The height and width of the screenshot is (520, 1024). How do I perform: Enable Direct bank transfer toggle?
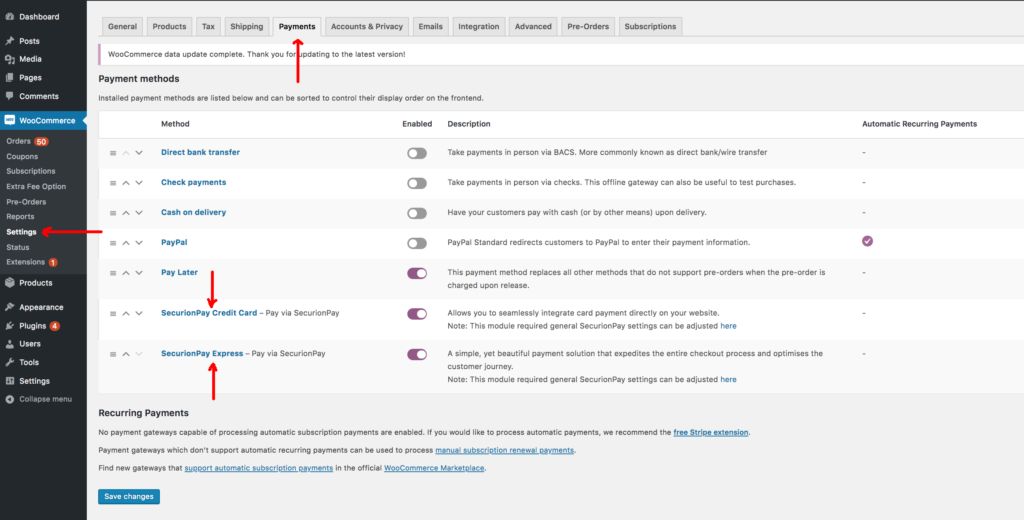417,153
